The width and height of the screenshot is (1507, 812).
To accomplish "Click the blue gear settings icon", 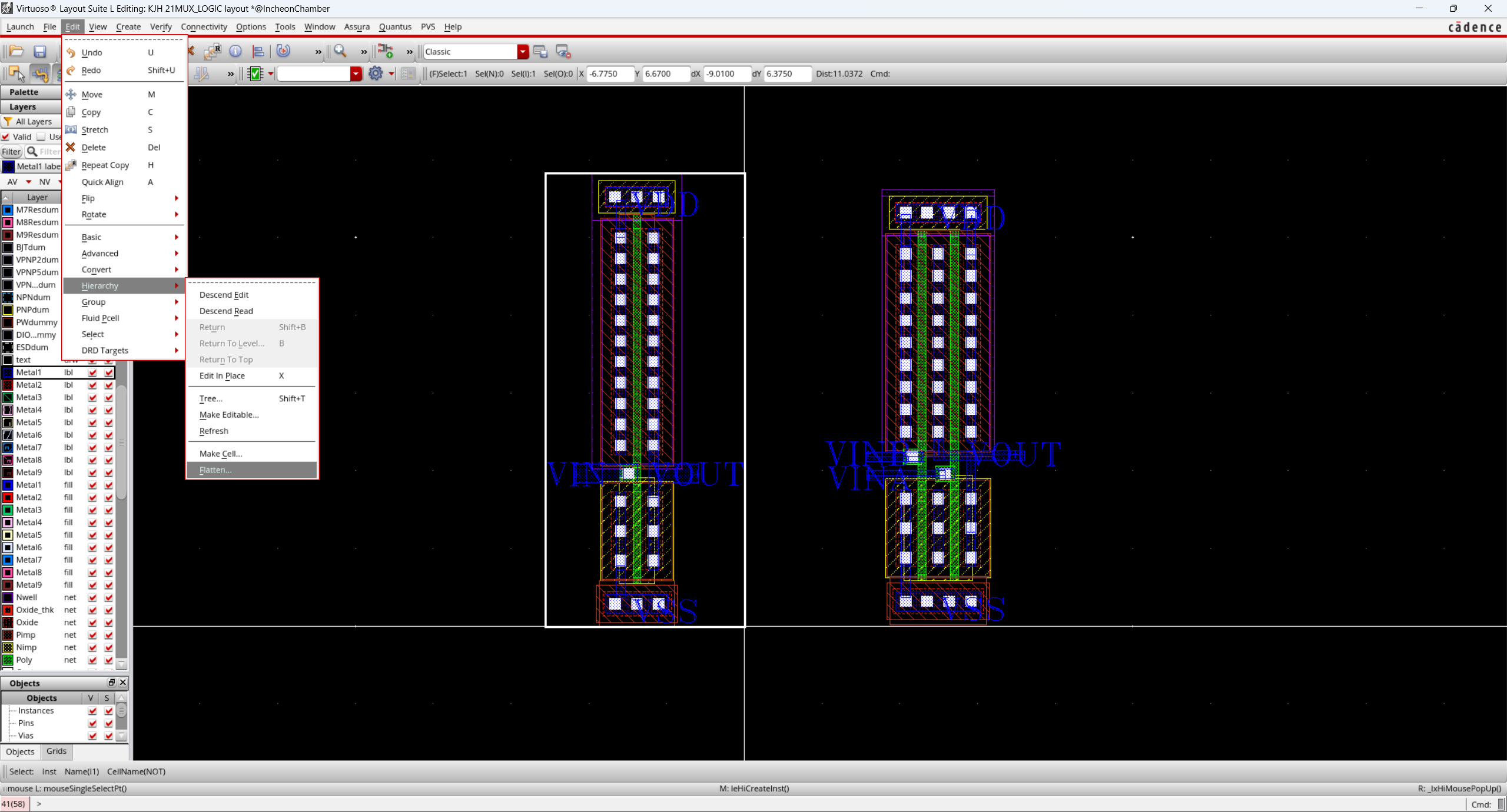I will (x=376, y=74).
